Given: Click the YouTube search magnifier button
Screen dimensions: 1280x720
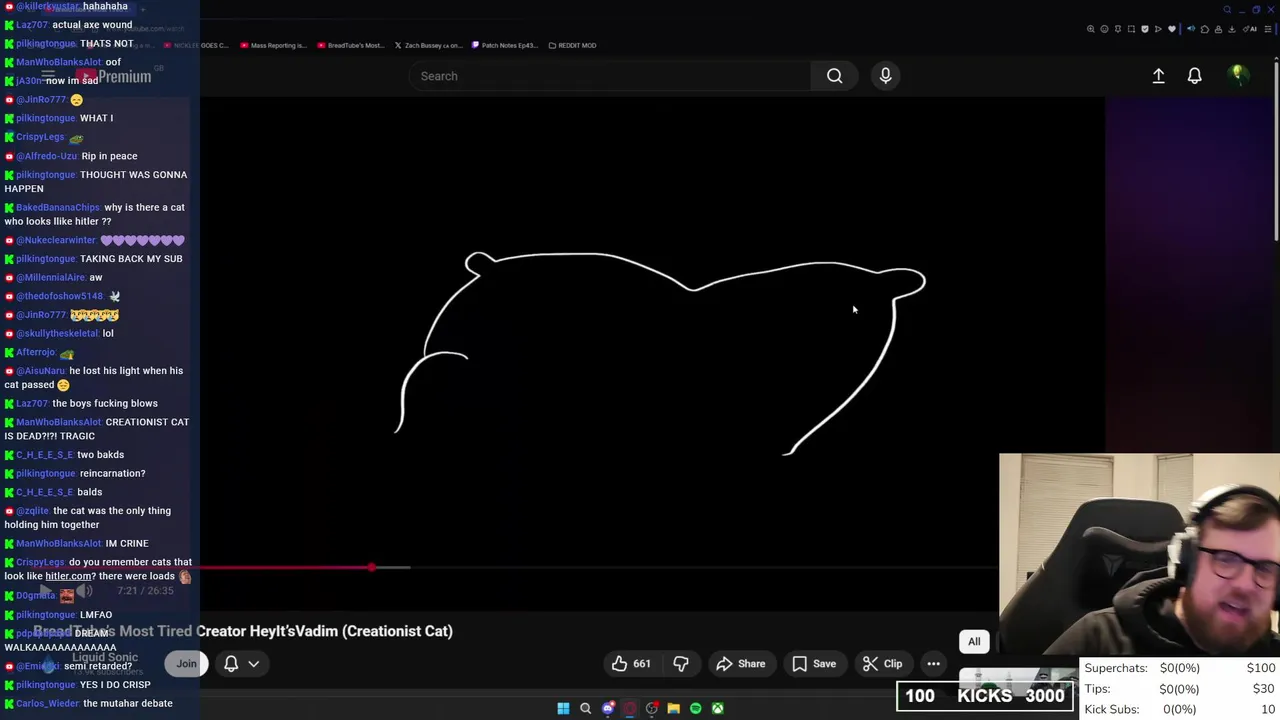Looking at the screenshot, I should coord(834,76).
